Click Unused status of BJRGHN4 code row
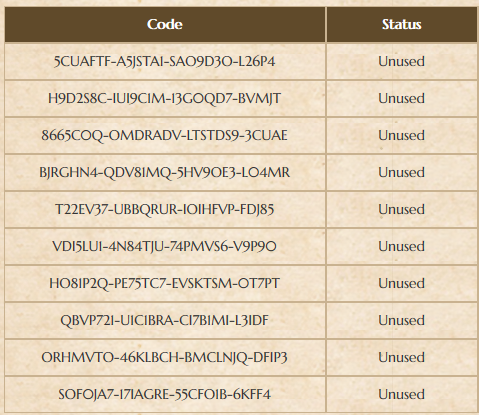 402,173
